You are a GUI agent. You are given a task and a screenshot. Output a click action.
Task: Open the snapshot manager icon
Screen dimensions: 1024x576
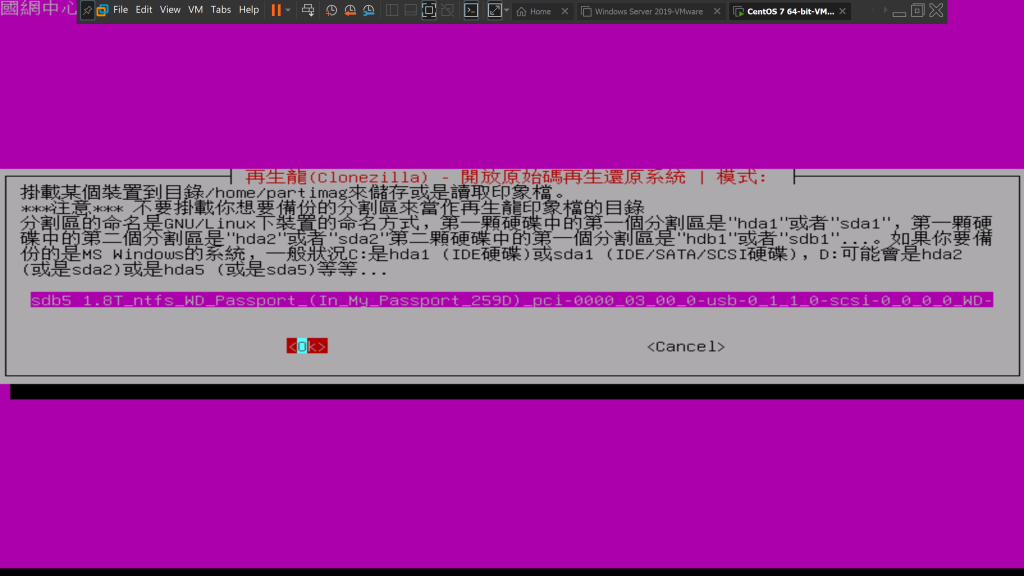click(369, 10)
